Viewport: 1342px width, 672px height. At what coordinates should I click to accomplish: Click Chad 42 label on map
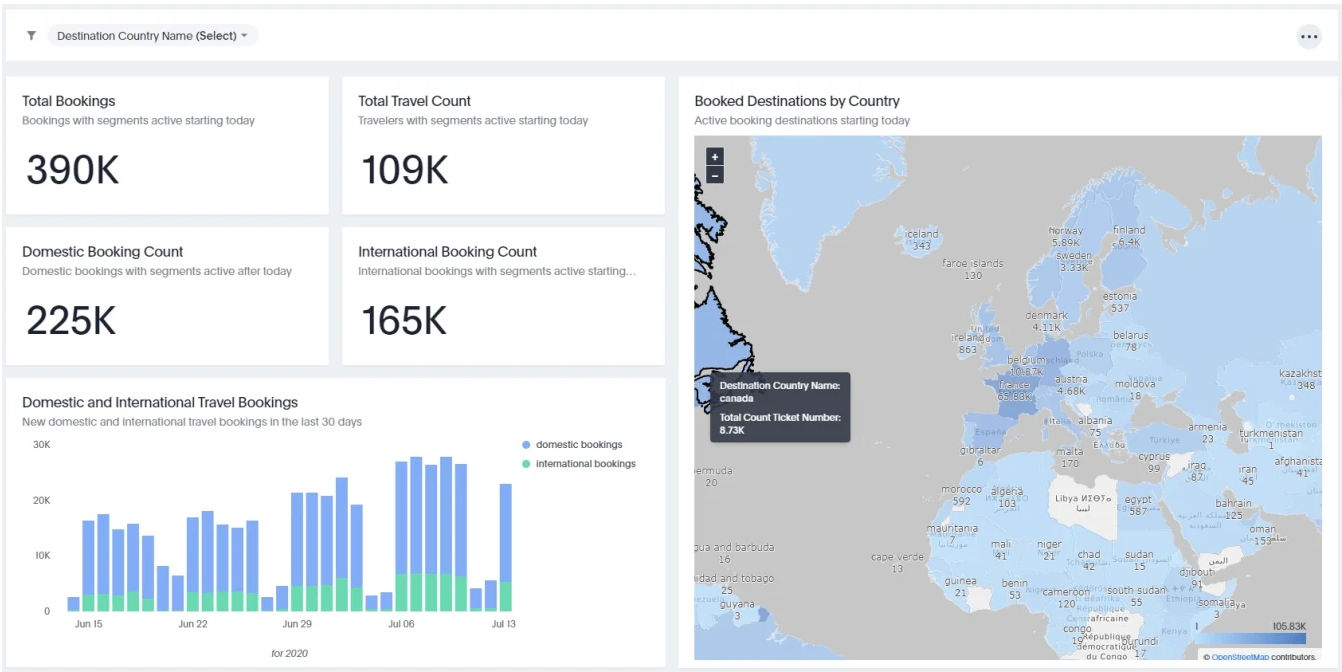(1089, 560)
